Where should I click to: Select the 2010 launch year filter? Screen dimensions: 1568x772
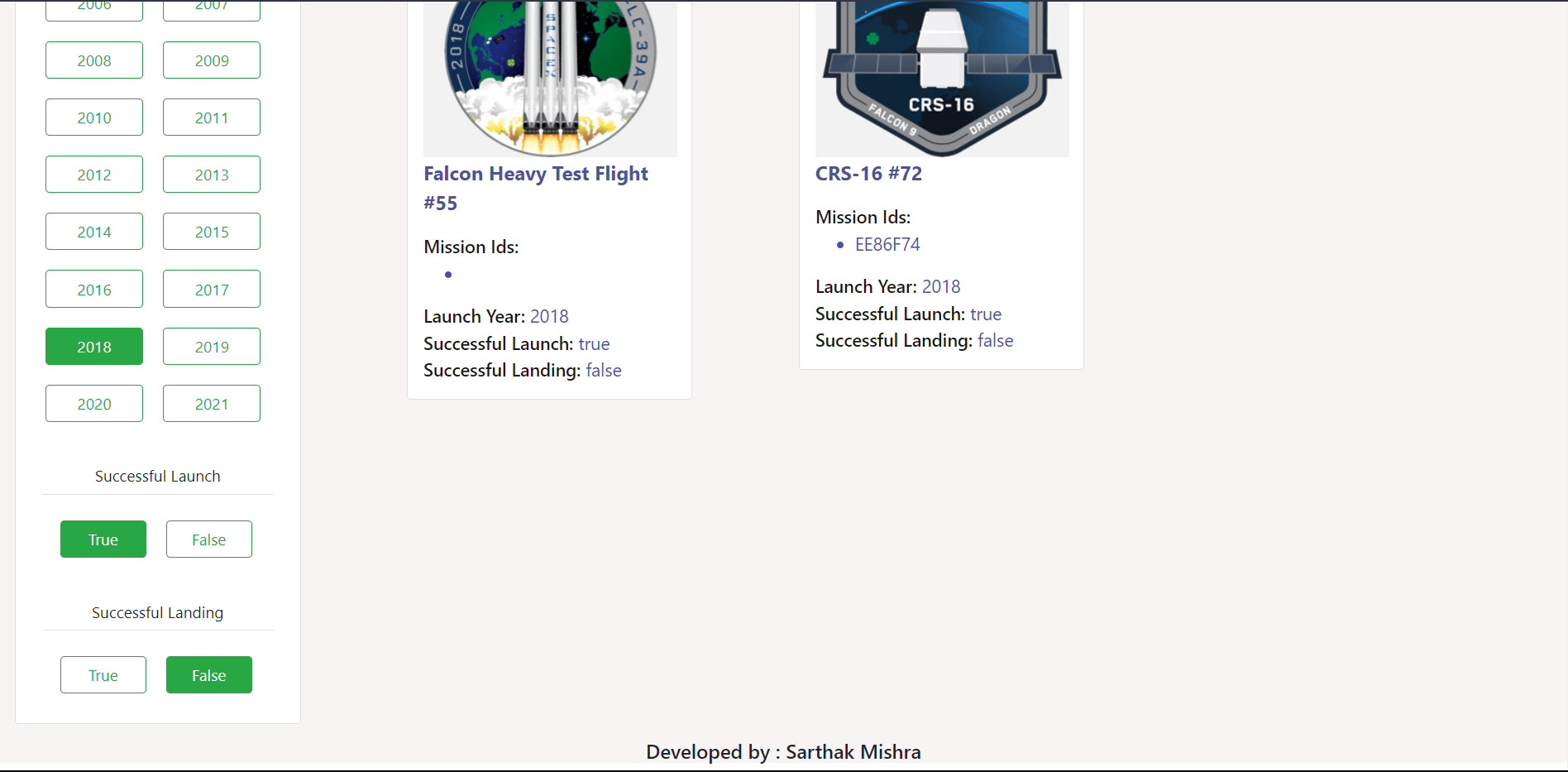click(x=94, y=117)
